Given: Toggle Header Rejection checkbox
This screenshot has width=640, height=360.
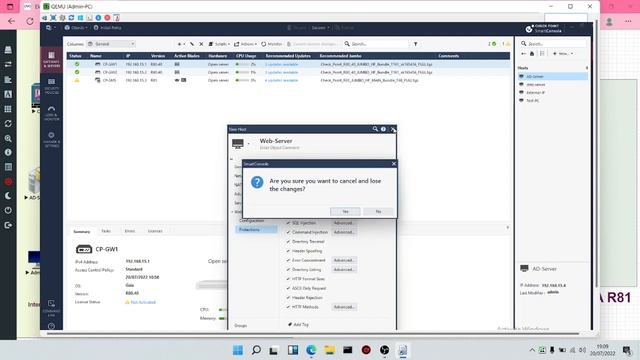Looking at the screenshot, I should (288, 298).
